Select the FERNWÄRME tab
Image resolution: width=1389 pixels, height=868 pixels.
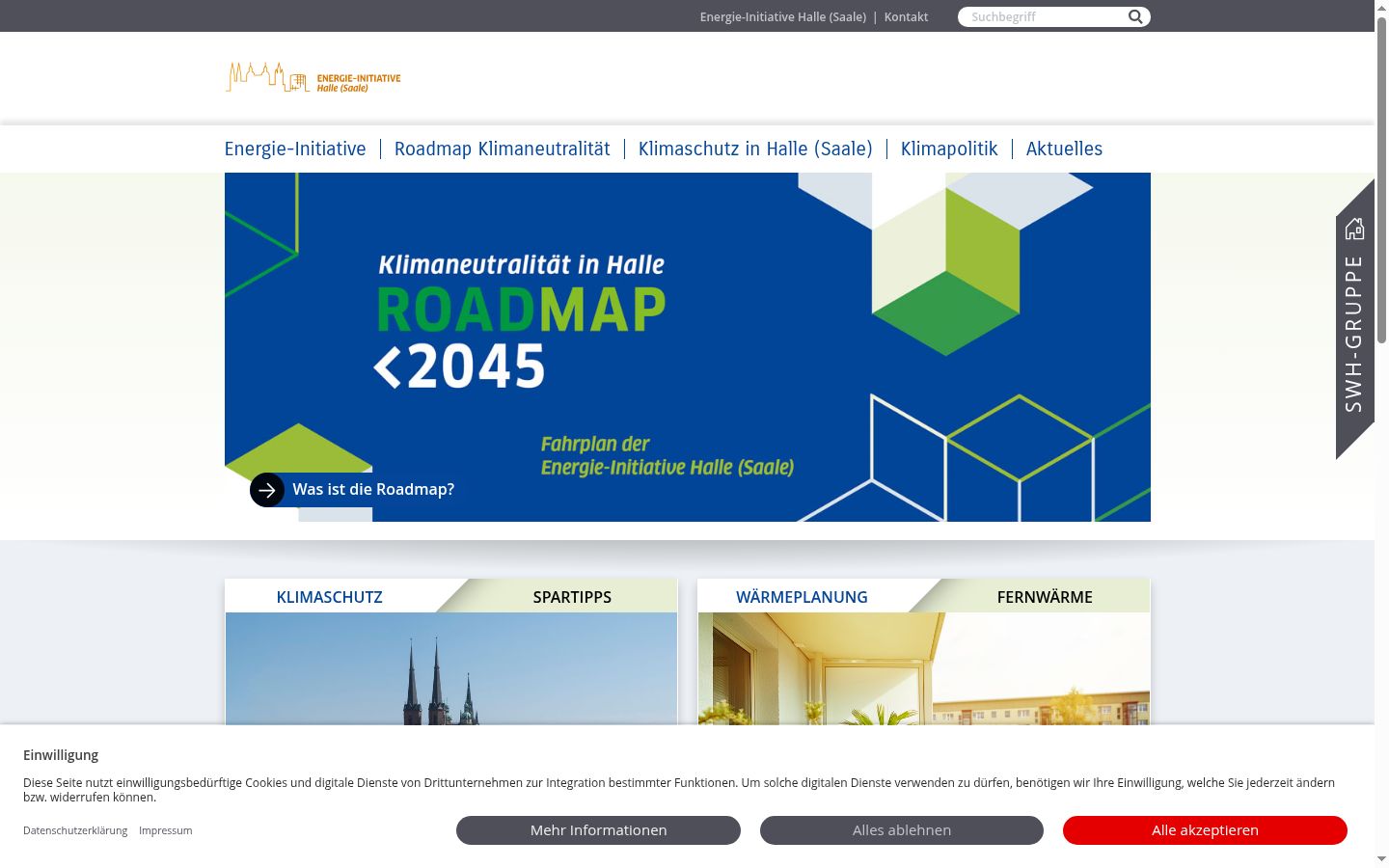[x=1045, y=597]
